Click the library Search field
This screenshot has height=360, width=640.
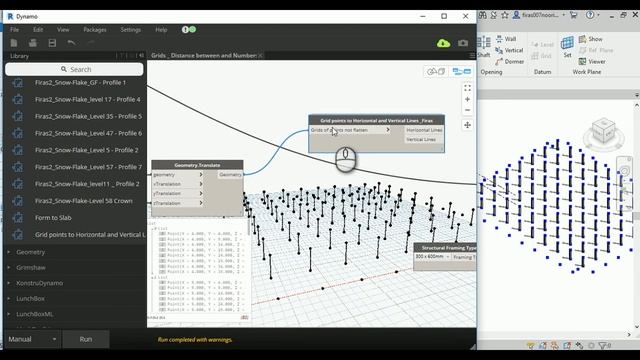point(74,69)
